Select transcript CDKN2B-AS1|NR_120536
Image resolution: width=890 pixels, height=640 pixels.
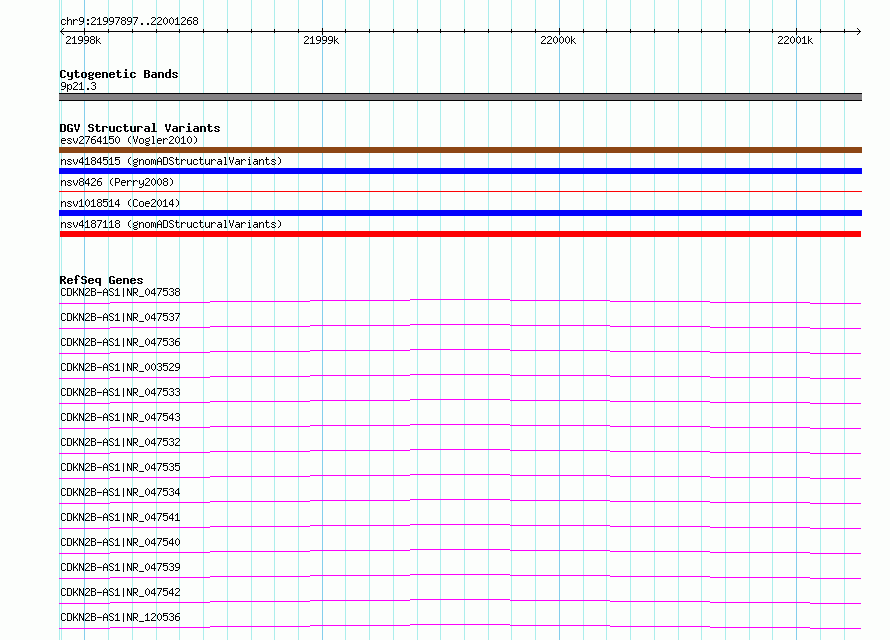click(120, 617)
